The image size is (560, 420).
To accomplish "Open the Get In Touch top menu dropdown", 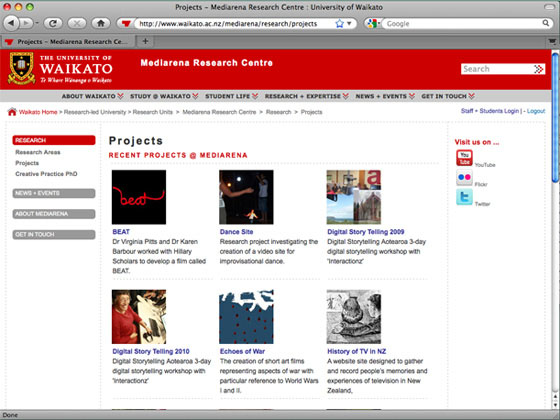I will coord(448,96).
